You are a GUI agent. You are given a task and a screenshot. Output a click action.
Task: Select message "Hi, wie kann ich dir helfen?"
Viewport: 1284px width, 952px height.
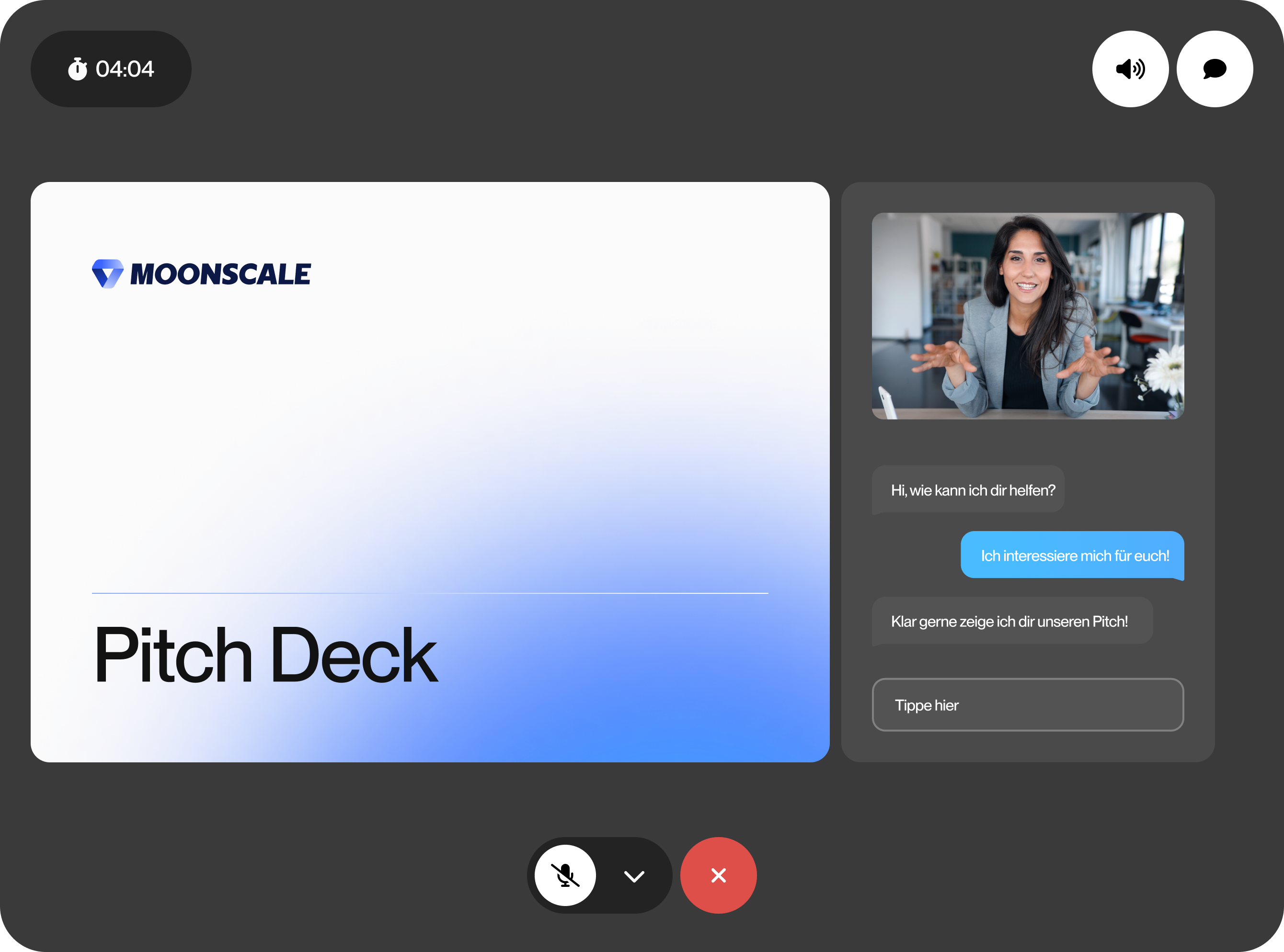(x=968, y=490)
